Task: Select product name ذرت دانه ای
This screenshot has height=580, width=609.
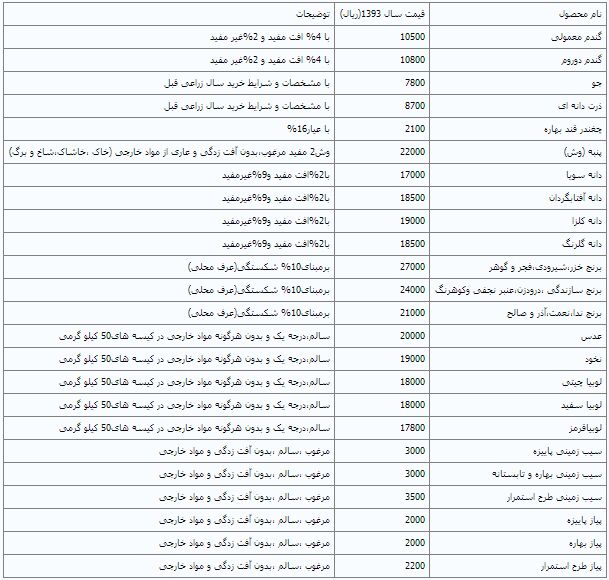Action: [579, 106]
